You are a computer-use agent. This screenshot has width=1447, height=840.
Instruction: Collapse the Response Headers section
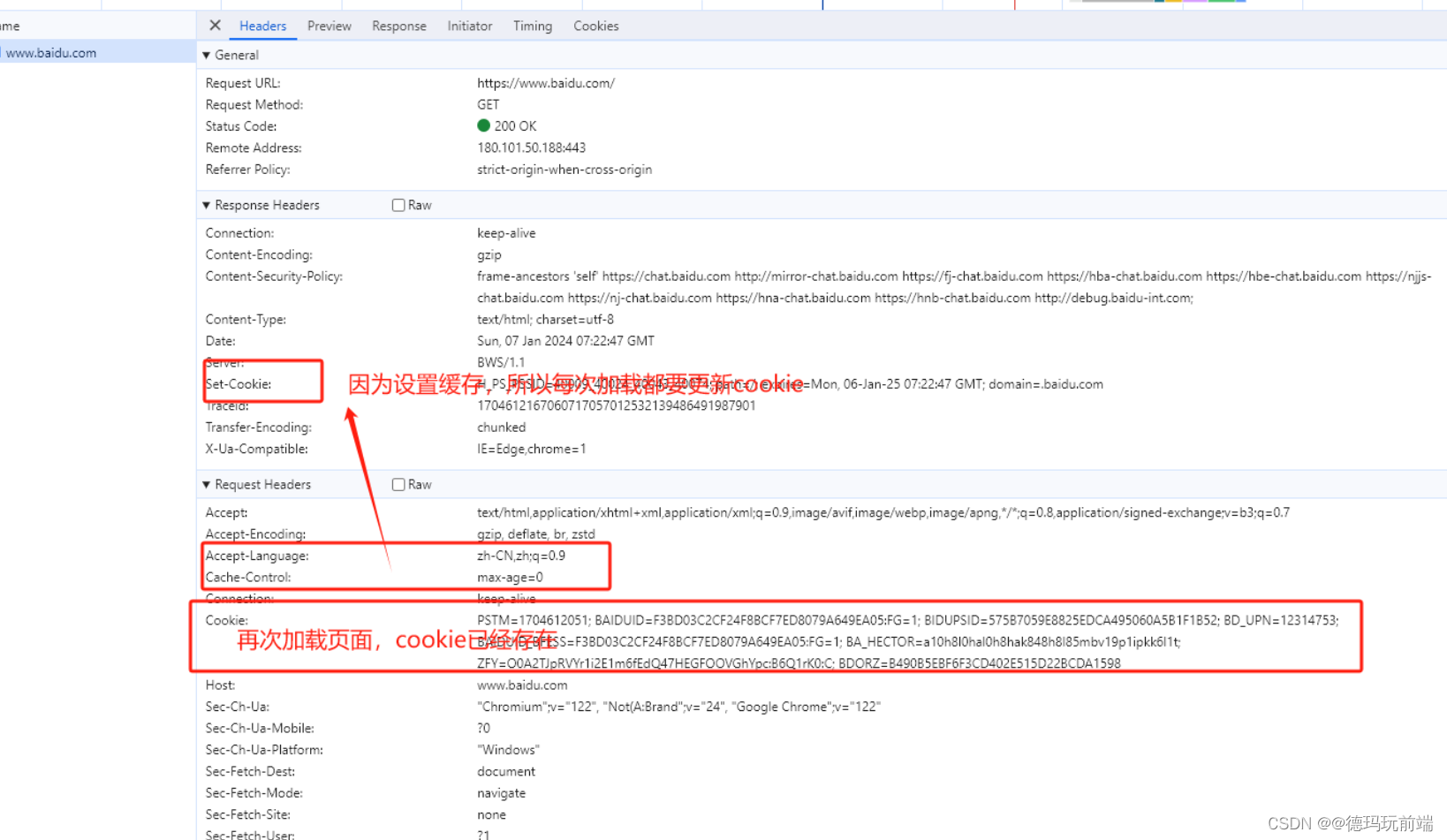[207, 205]
